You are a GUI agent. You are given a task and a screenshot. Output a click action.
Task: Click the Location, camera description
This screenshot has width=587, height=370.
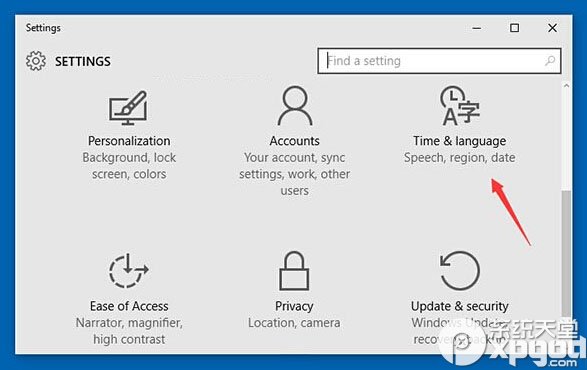pyautogui.click(x=294, y=323)
